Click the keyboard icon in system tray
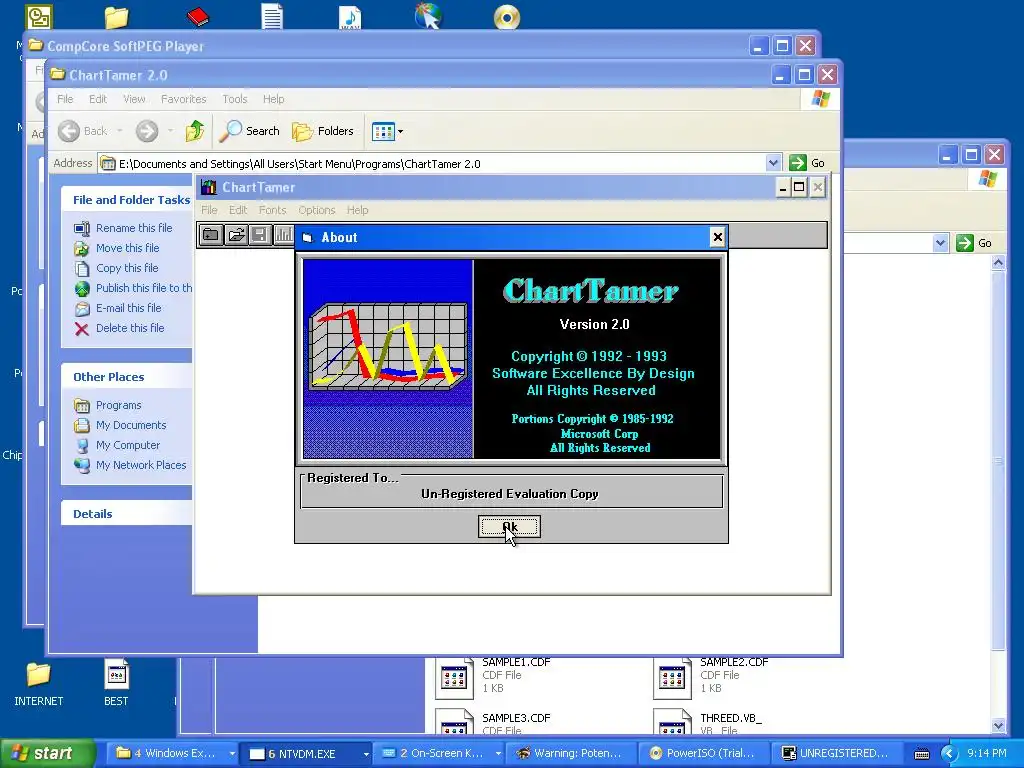 [x=921, y=754]
